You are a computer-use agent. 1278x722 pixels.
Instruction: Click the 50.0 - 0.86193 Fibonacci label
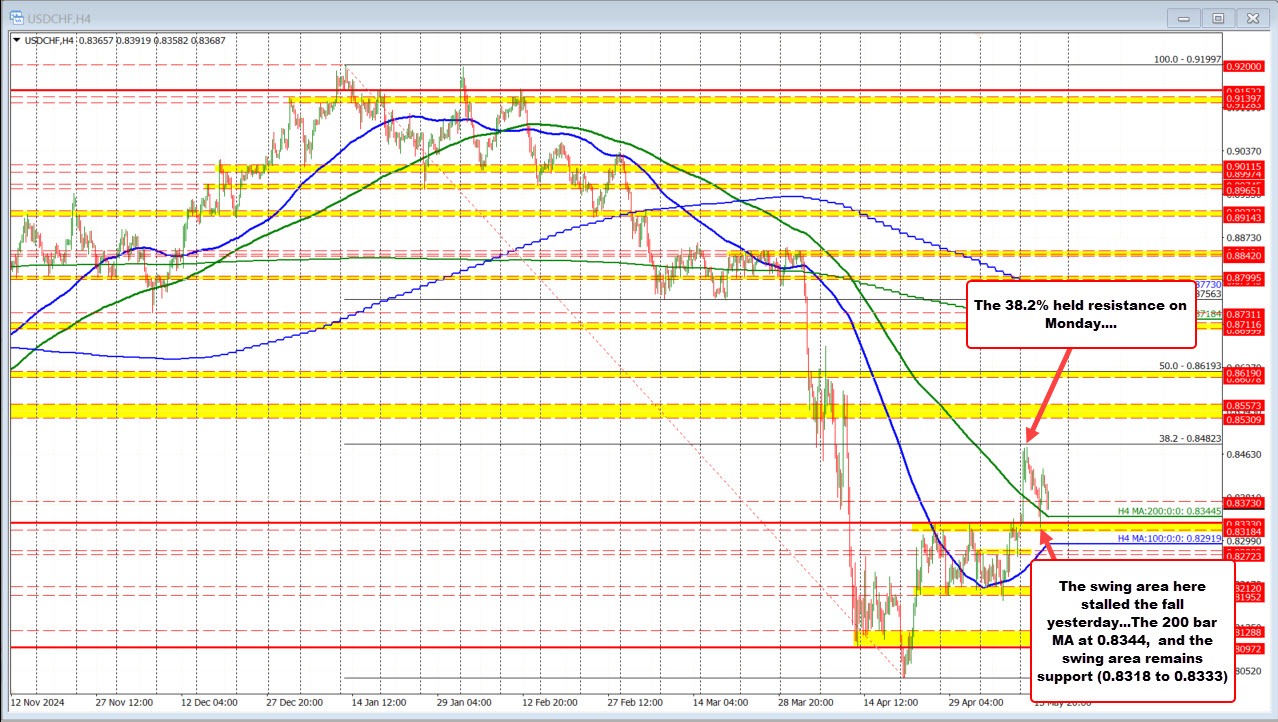[x=1190, y=366]
